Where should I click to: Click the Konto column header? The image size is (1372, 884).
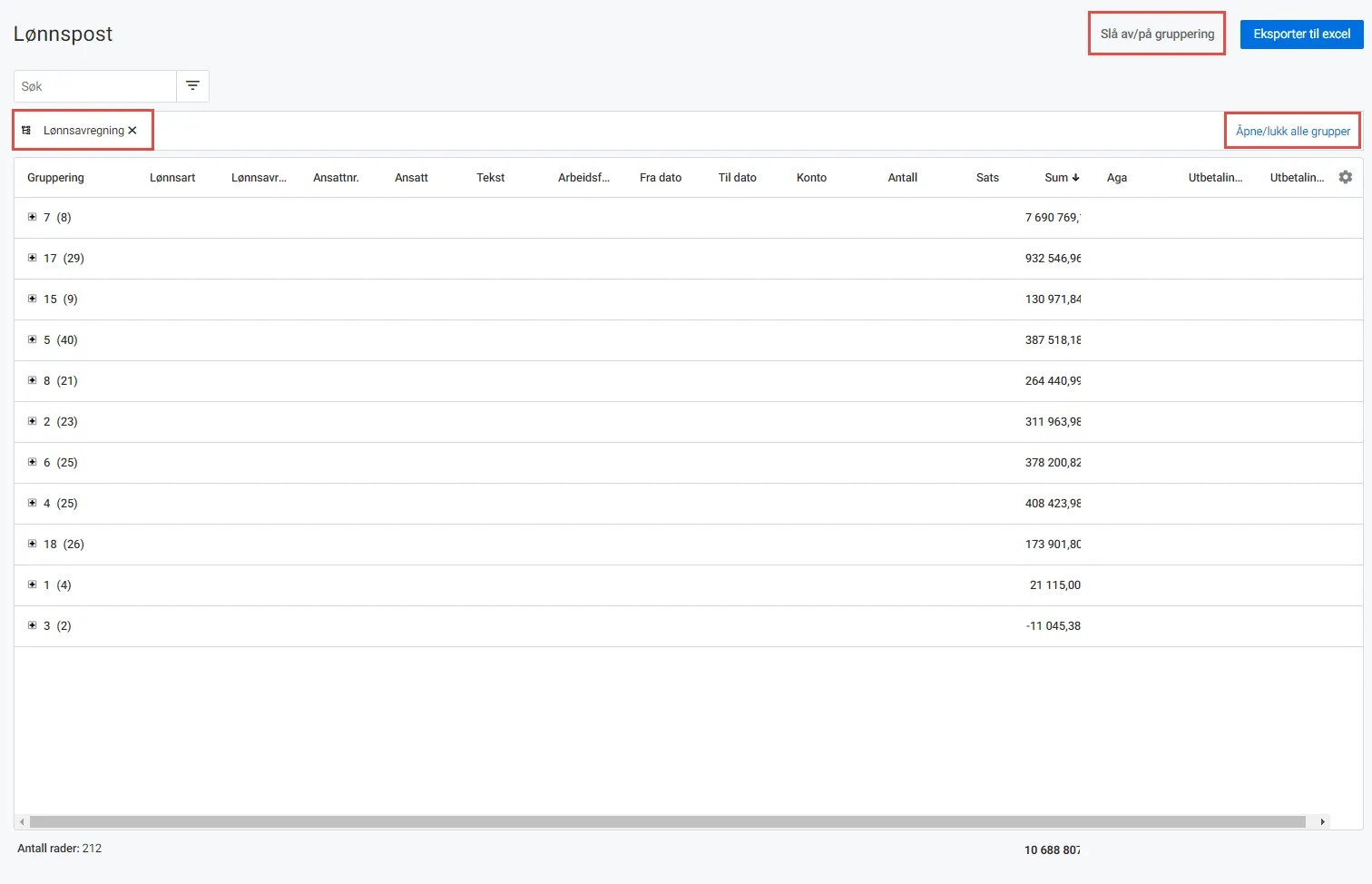tap(811, 178)
